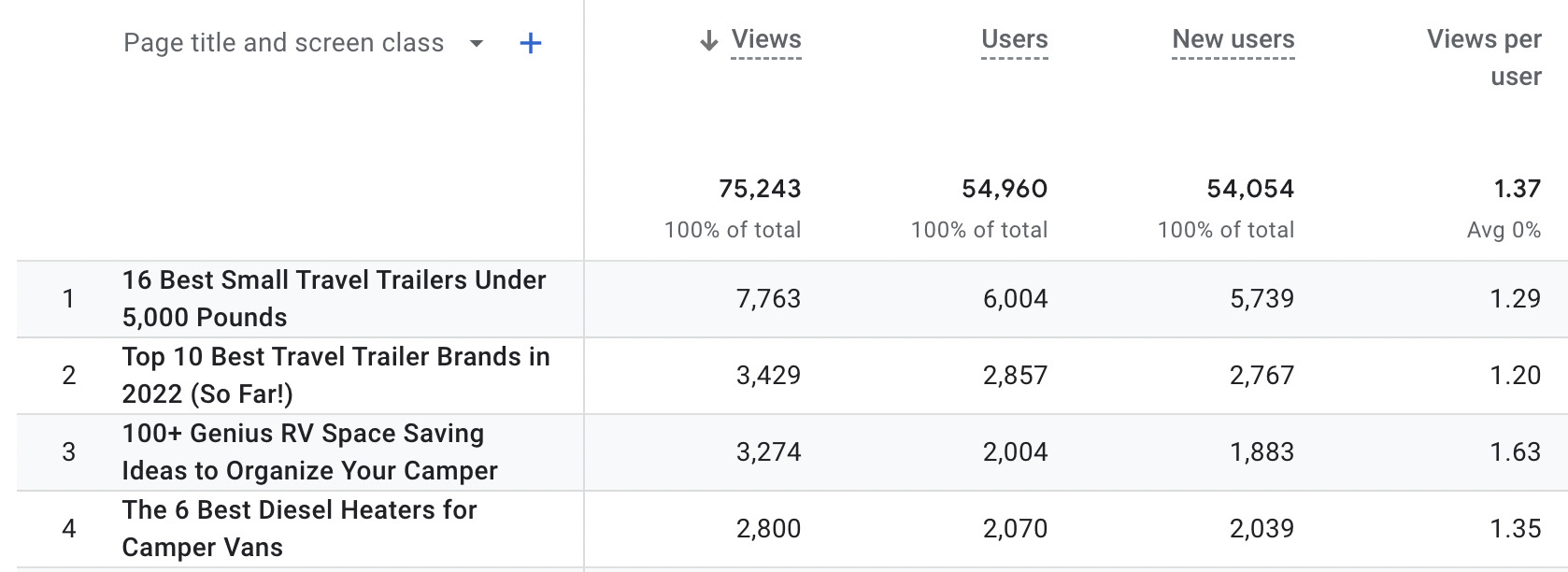The width and height of the screenshot is (1568, 572).
Task: Open the Page title and screen class dropdown
Action: pyautogui.click(x=475, y=44)
